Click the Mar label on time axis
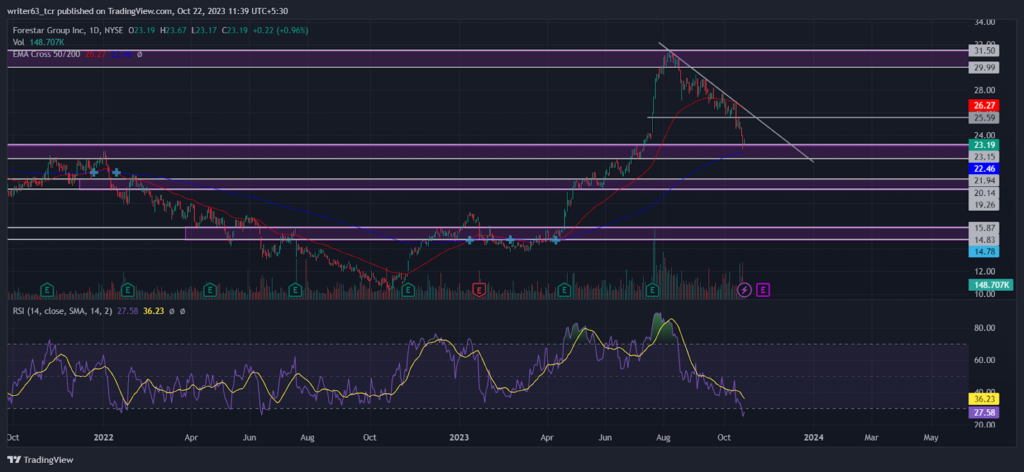 click(872, 436)
